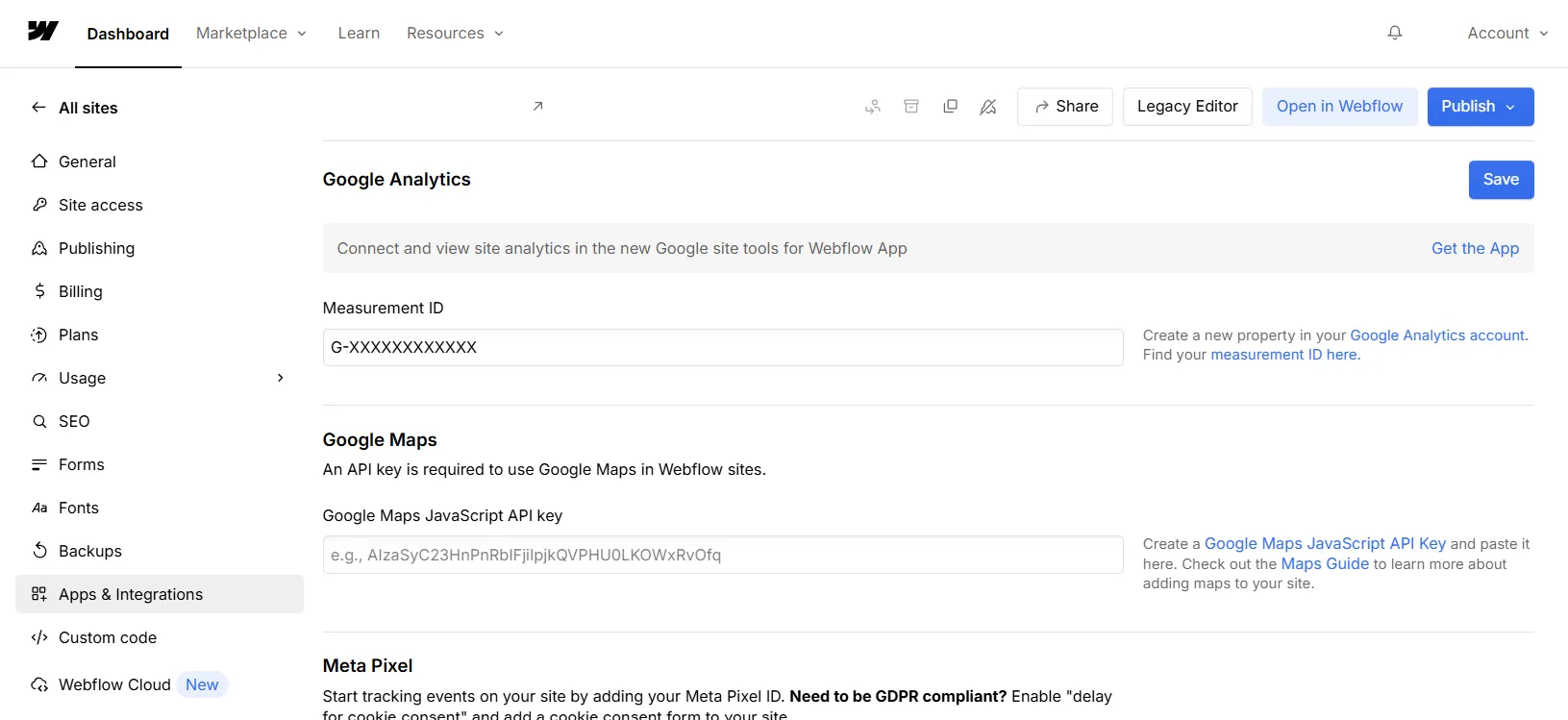
Task: Click Get the App link
Action: [x=1475, y=248]
